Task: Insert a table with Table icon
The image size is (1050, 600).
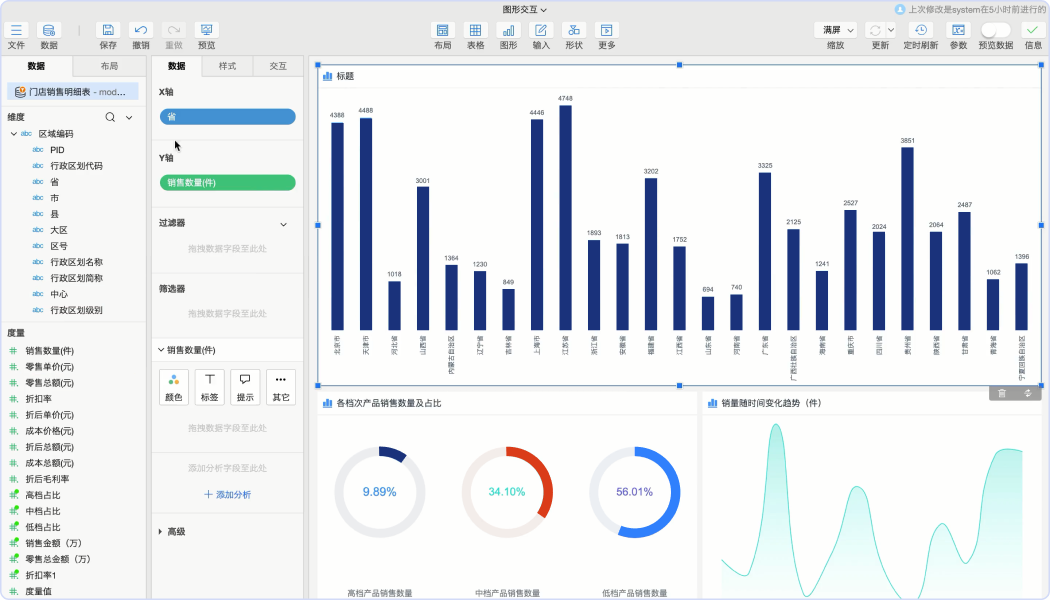Action: tap(475, 31)
